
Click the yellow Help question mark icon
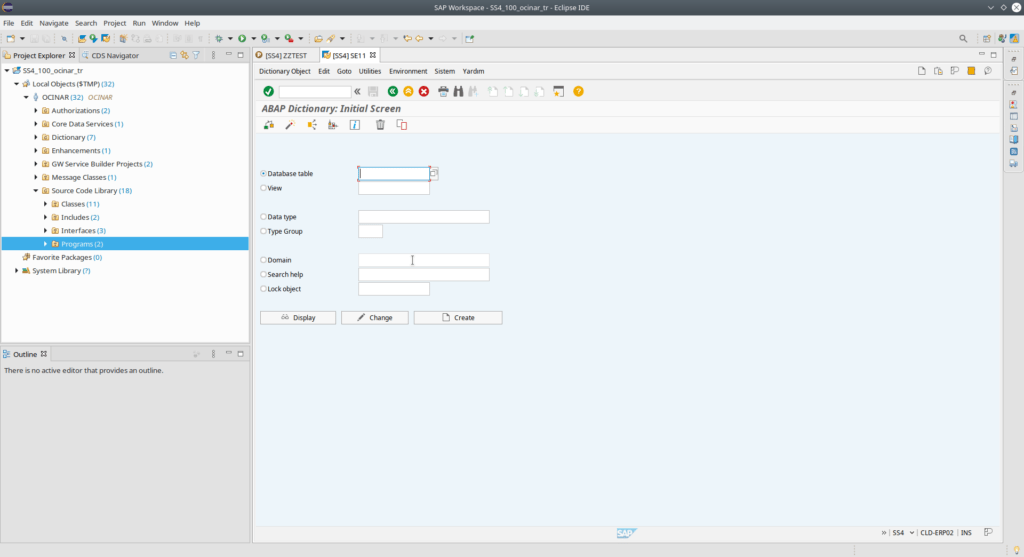579,91
